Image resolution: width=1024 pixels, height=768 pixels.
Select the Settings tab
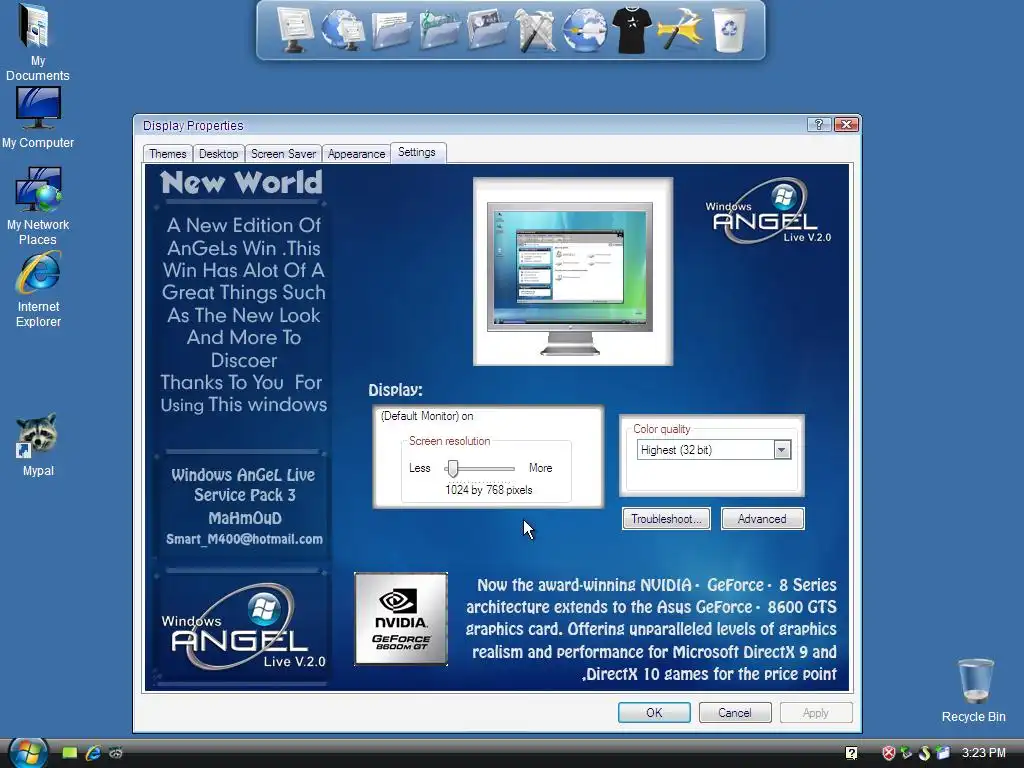pyautogui.click(x=417, y=152)
